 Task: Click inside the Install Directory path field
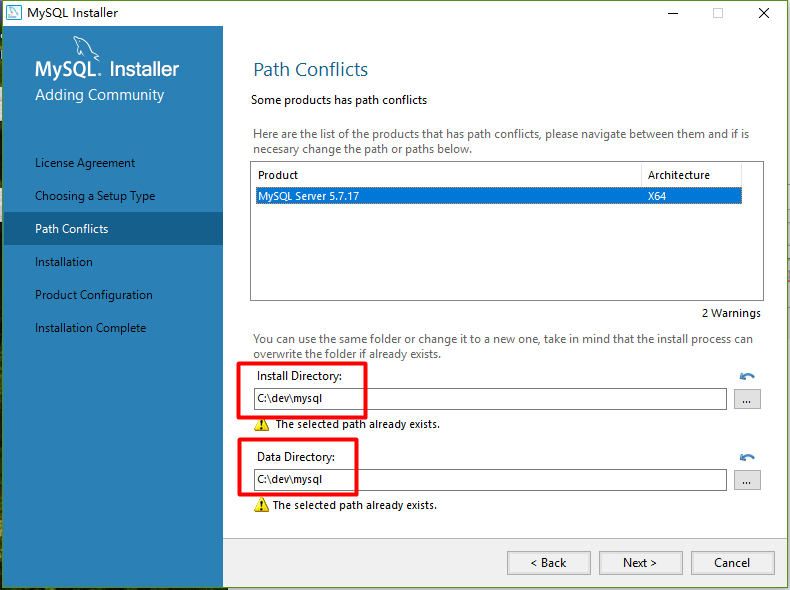[x=490, y=399]
